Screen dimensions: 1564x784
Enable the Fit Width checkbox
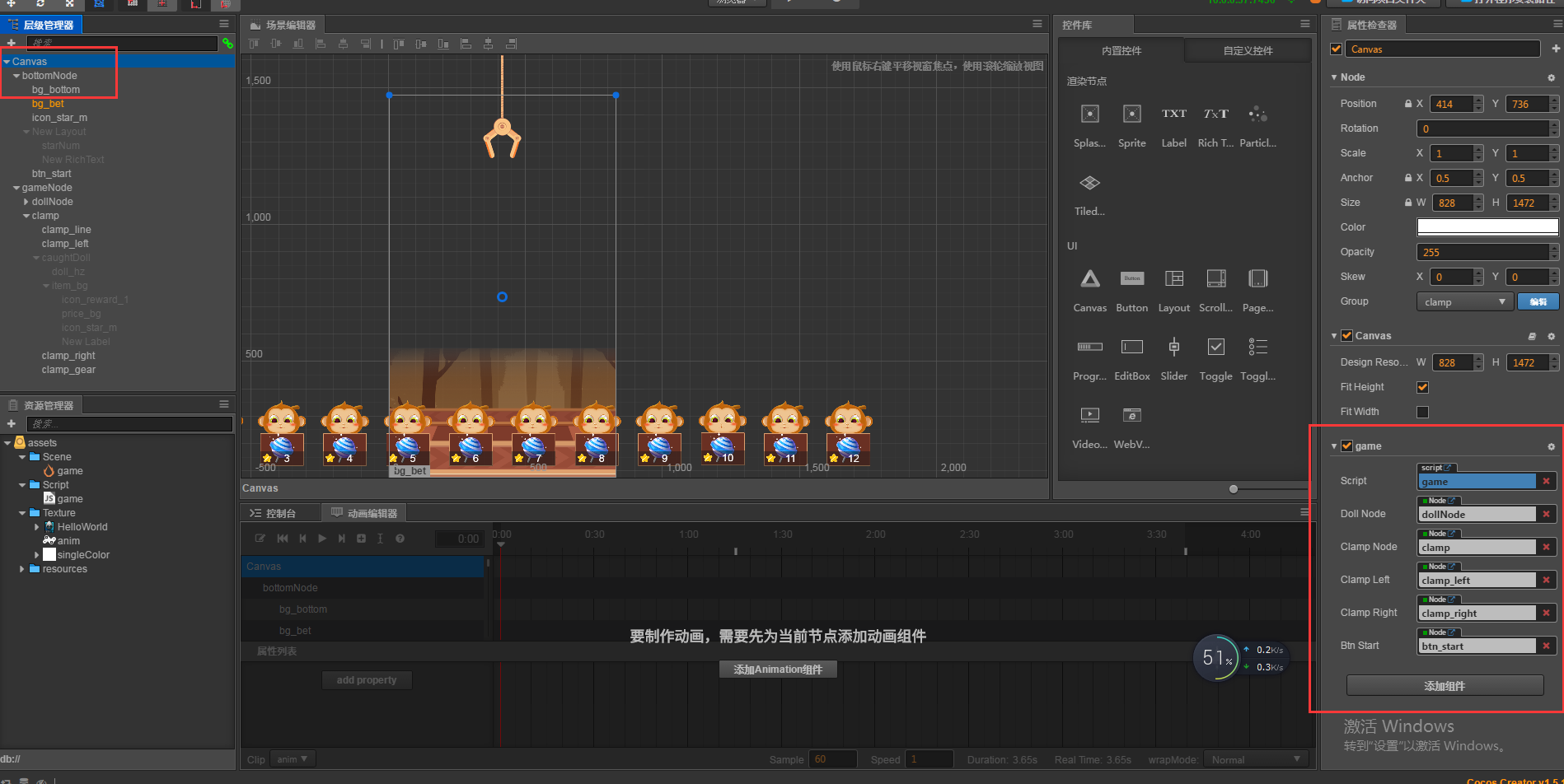(1422, 412)
